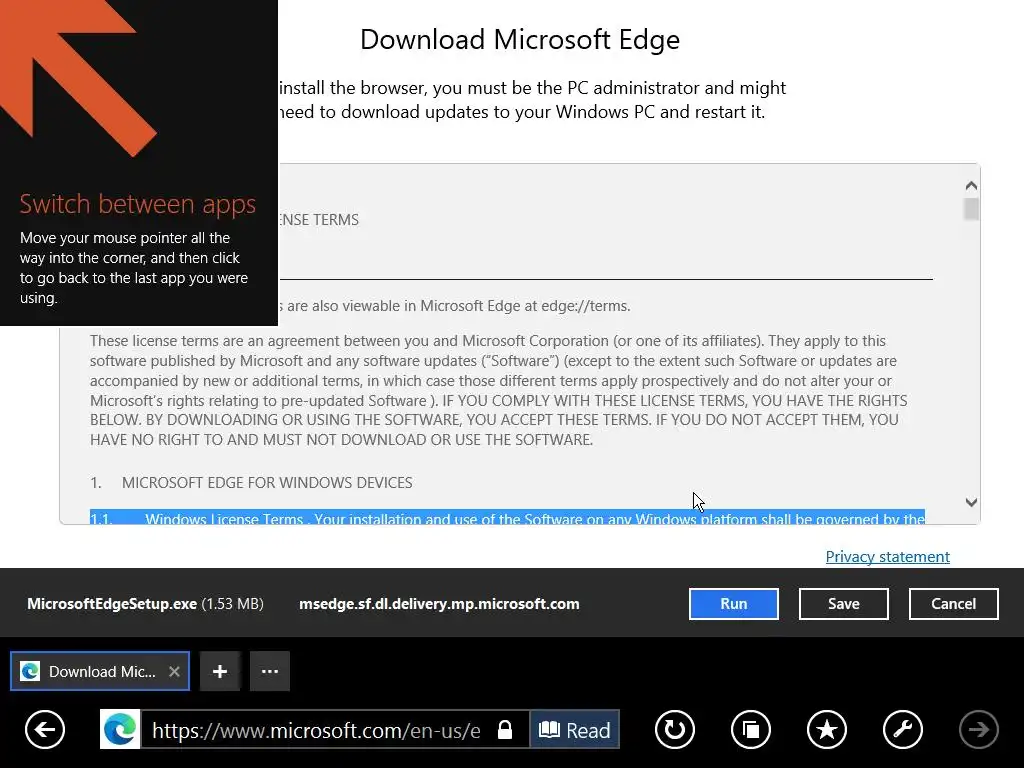The height and width of the screenshot is (768, 1024).
Task: Click the Edge site icon beside the address
Action: pos(120,729)
